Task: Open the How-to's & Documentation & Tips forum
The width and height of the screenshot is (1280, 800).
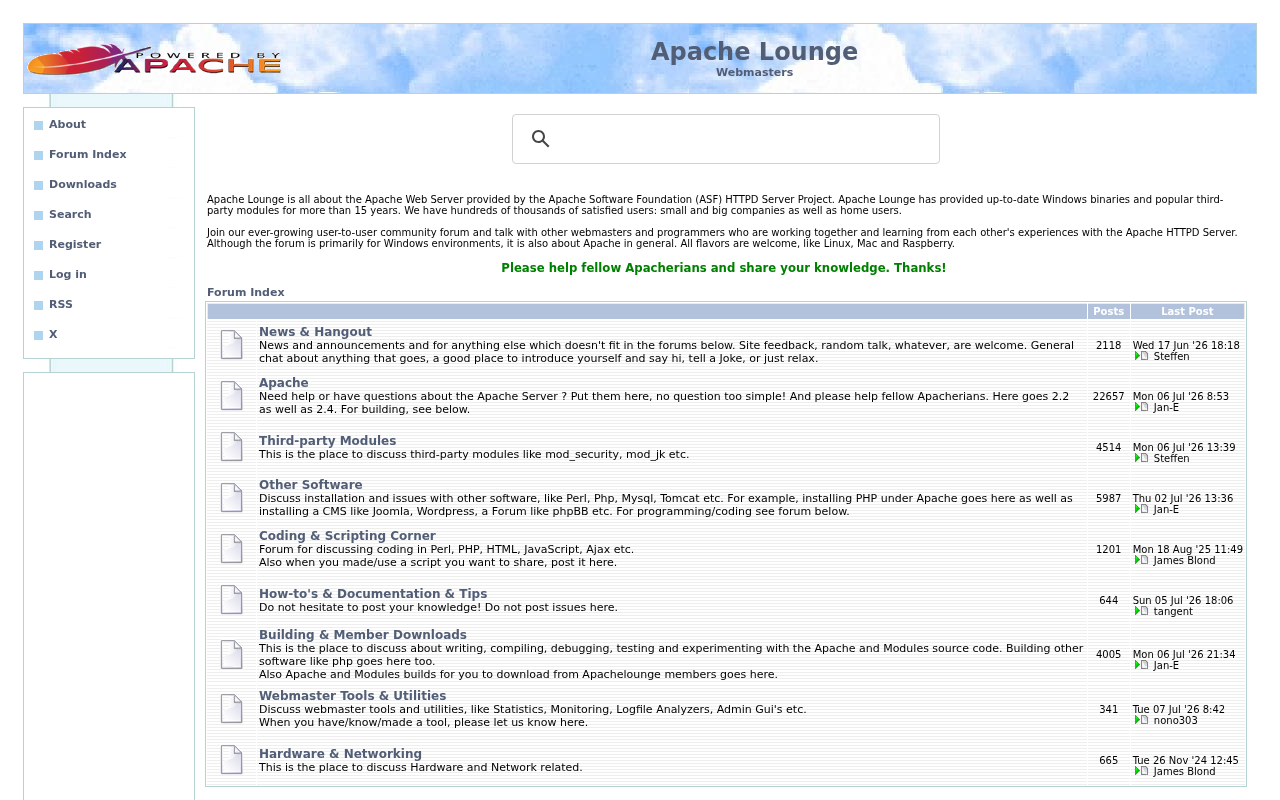Action: click(x=373, y=594)
